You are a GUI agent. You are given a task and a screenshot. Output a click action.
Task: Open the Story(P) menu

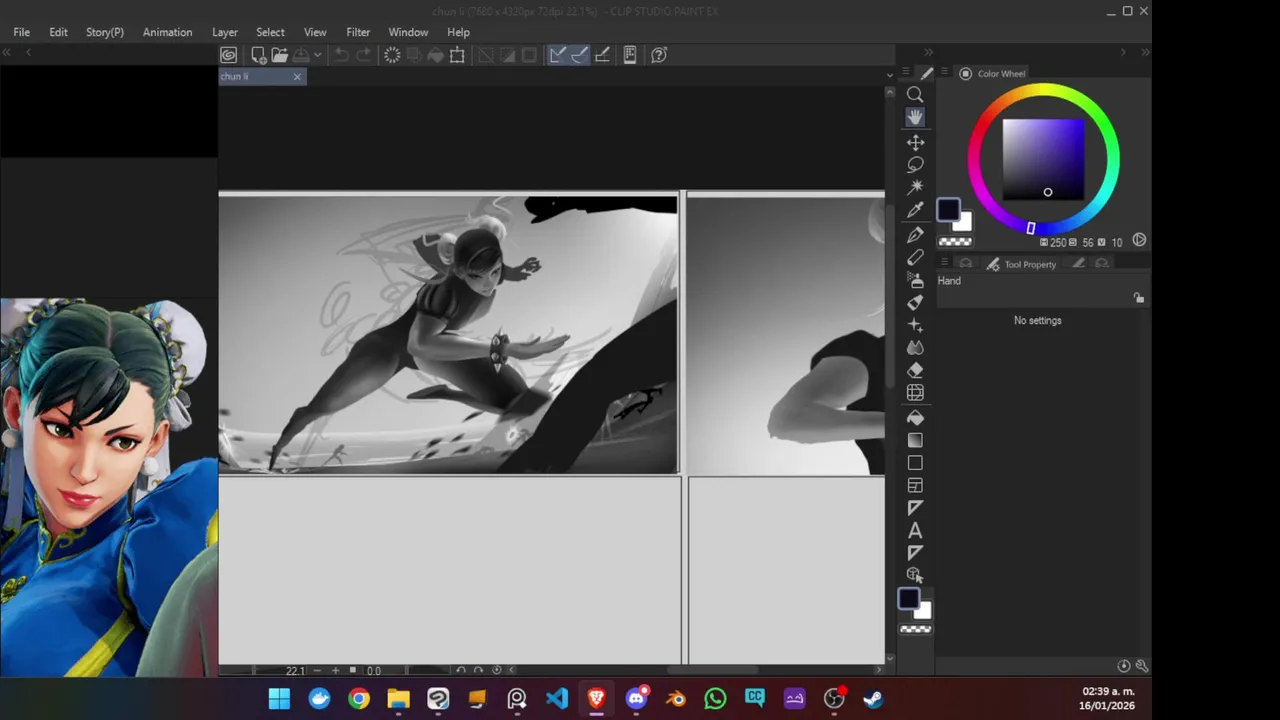coord(105,32)
